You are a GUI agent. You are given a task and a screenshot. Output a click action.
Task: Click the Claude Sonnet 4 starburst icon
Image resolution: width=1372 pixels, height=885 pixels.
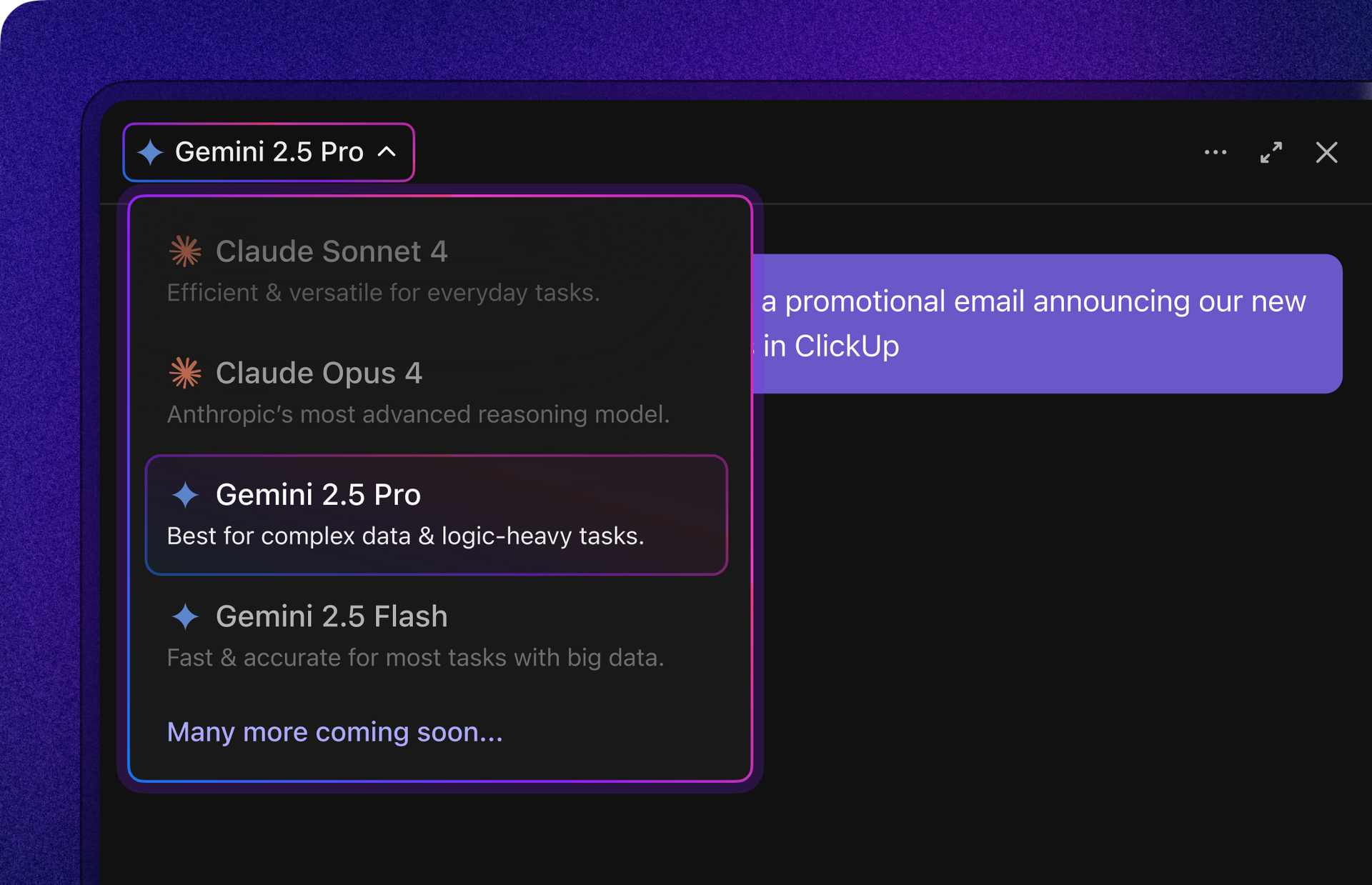[185, 251]
